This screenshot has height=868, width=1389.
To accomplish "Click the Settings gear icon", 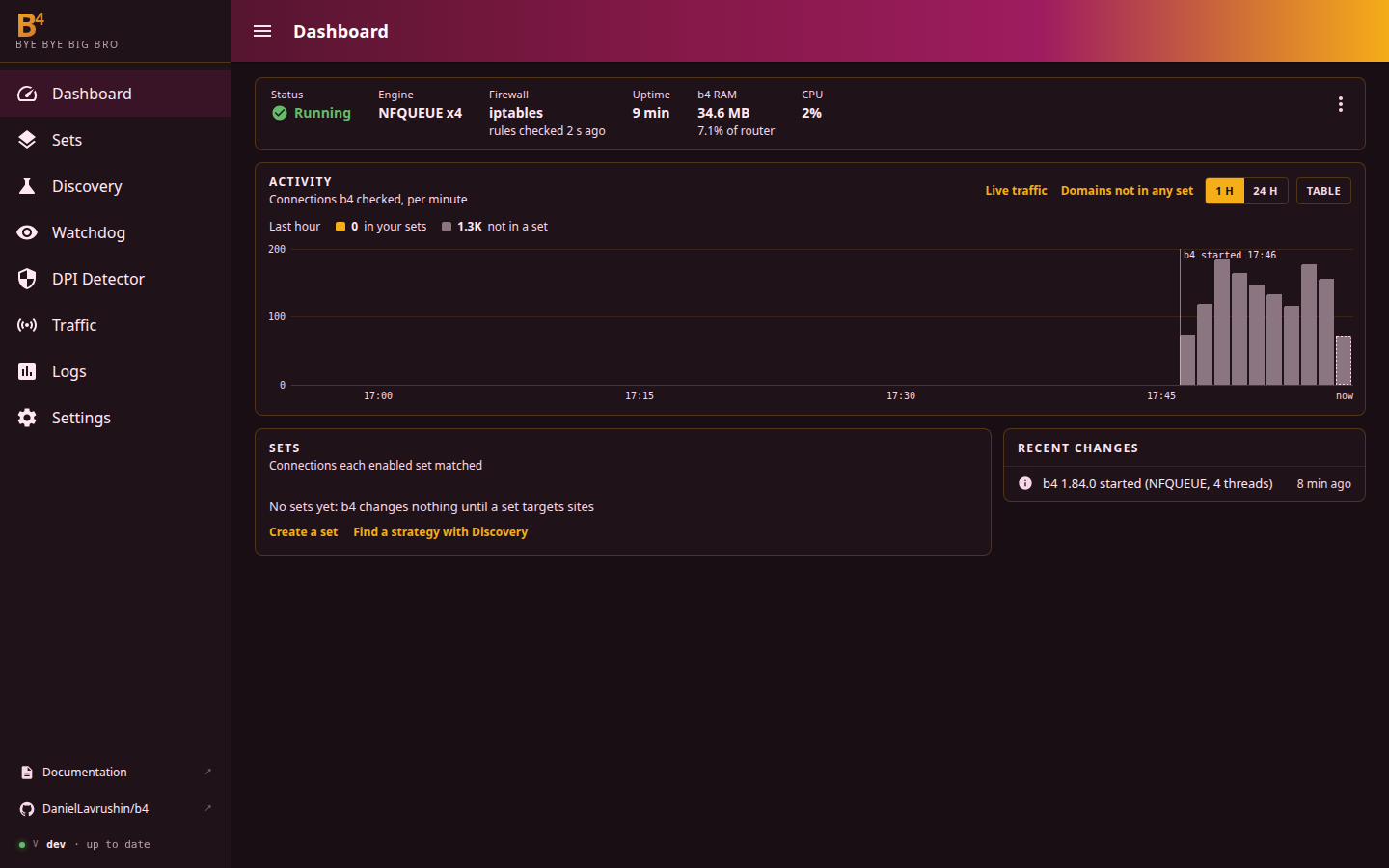I will pyautogui.click(x=27, y=418).
